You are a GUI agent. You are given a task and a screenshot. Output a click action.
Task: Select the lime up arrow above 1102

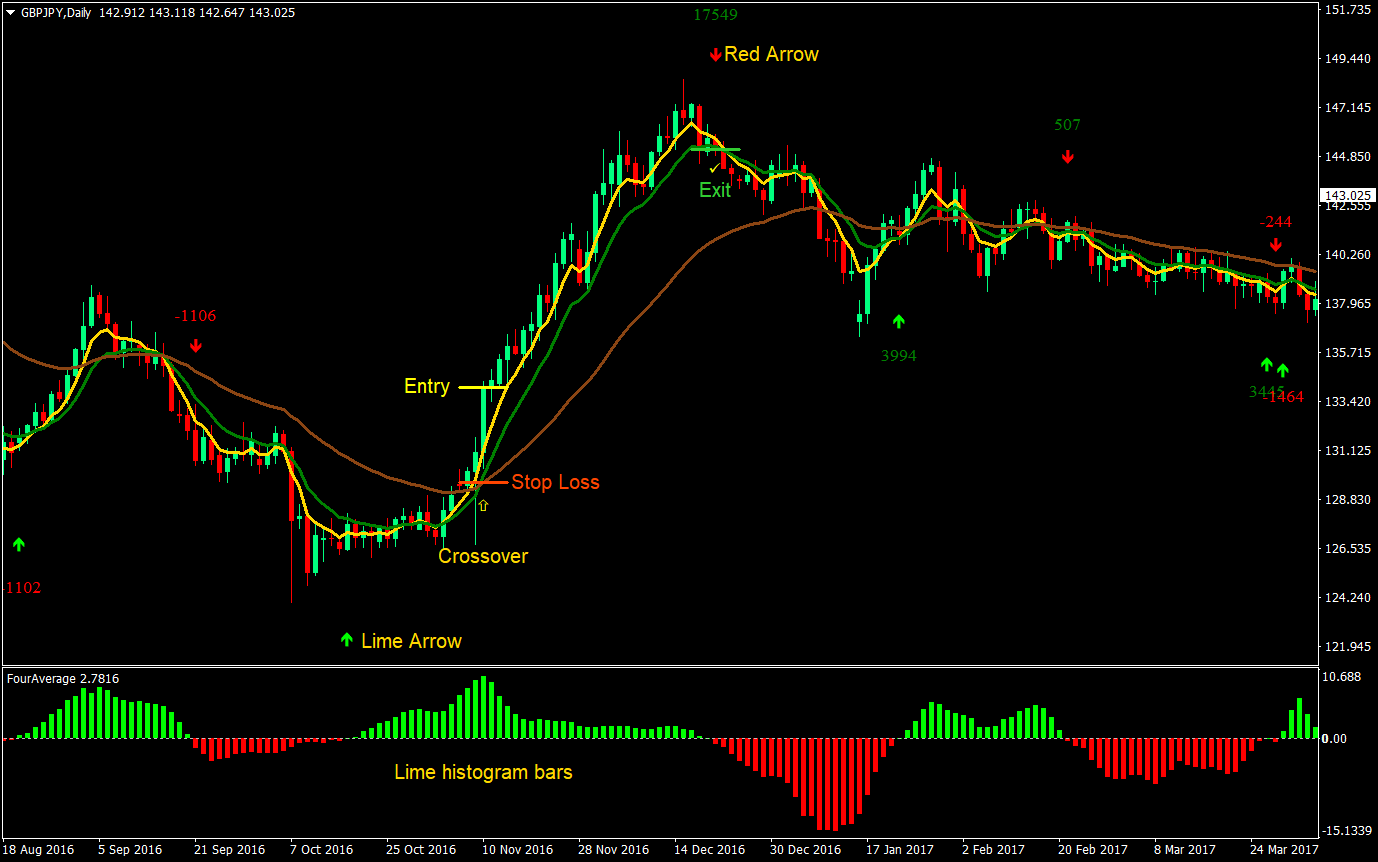coord(18,544)
